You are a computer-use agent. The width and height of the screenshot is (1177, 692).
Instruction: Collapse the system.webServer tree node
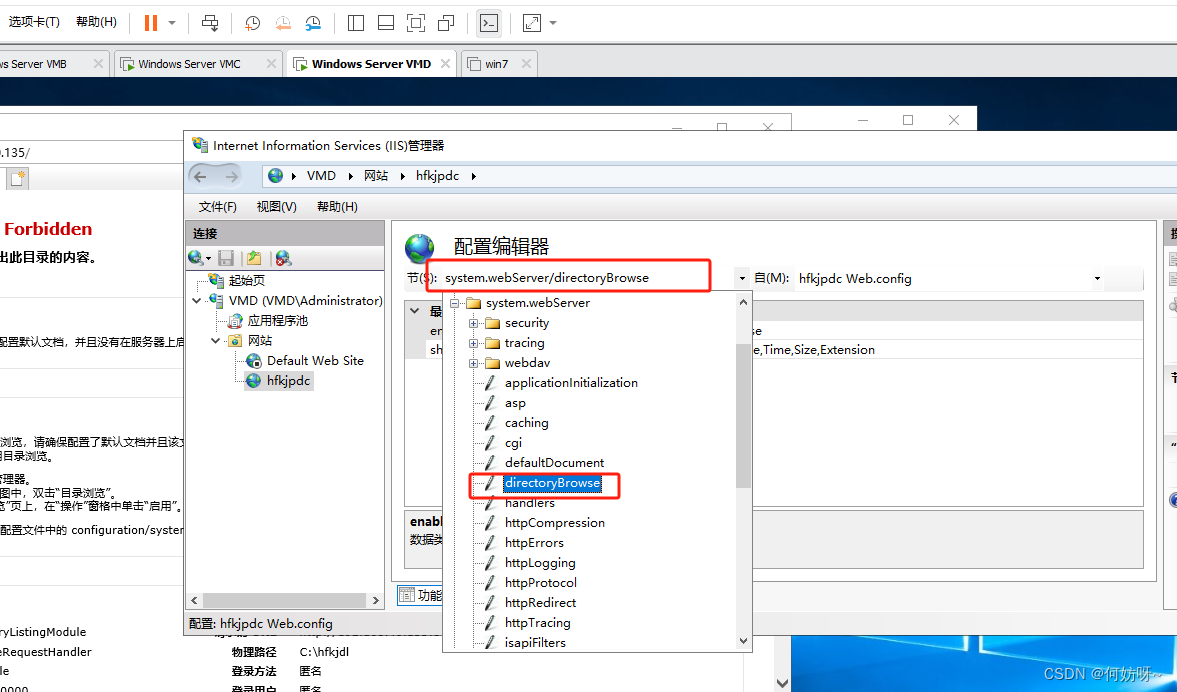[x=455, y=303]
